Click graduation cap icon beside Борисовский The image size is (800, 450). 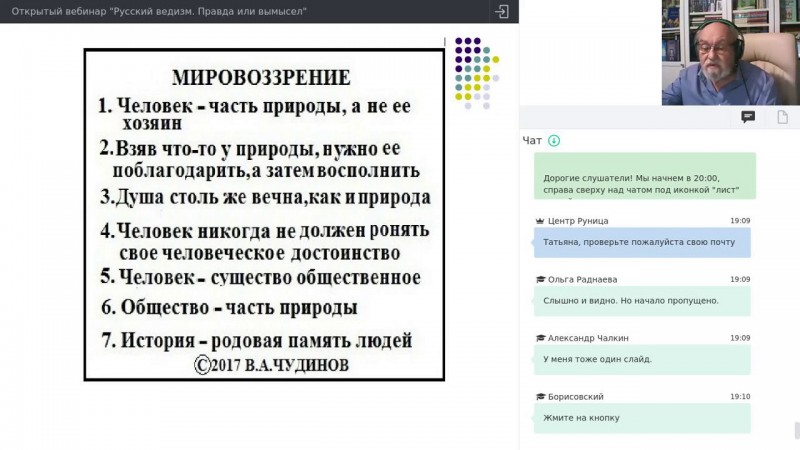[540, 396]
